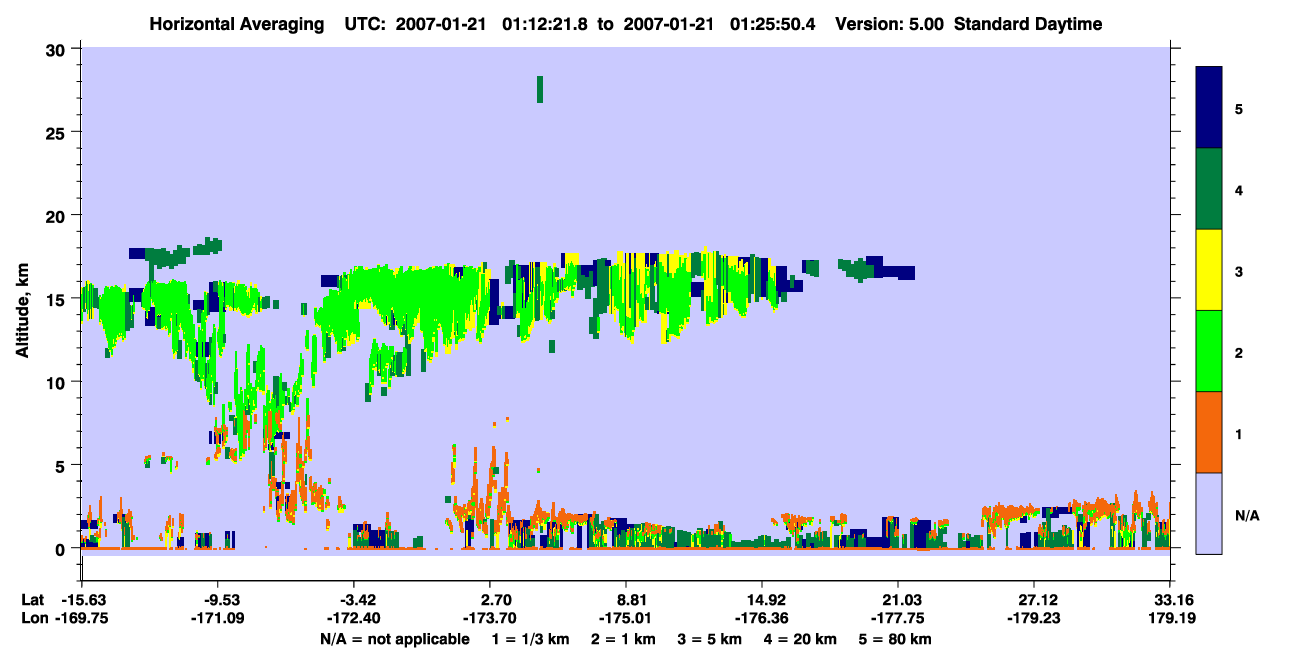Click the dark blue level 5 legend swatch
The height and width of the screenshot is (667, 1300).
1209,107
